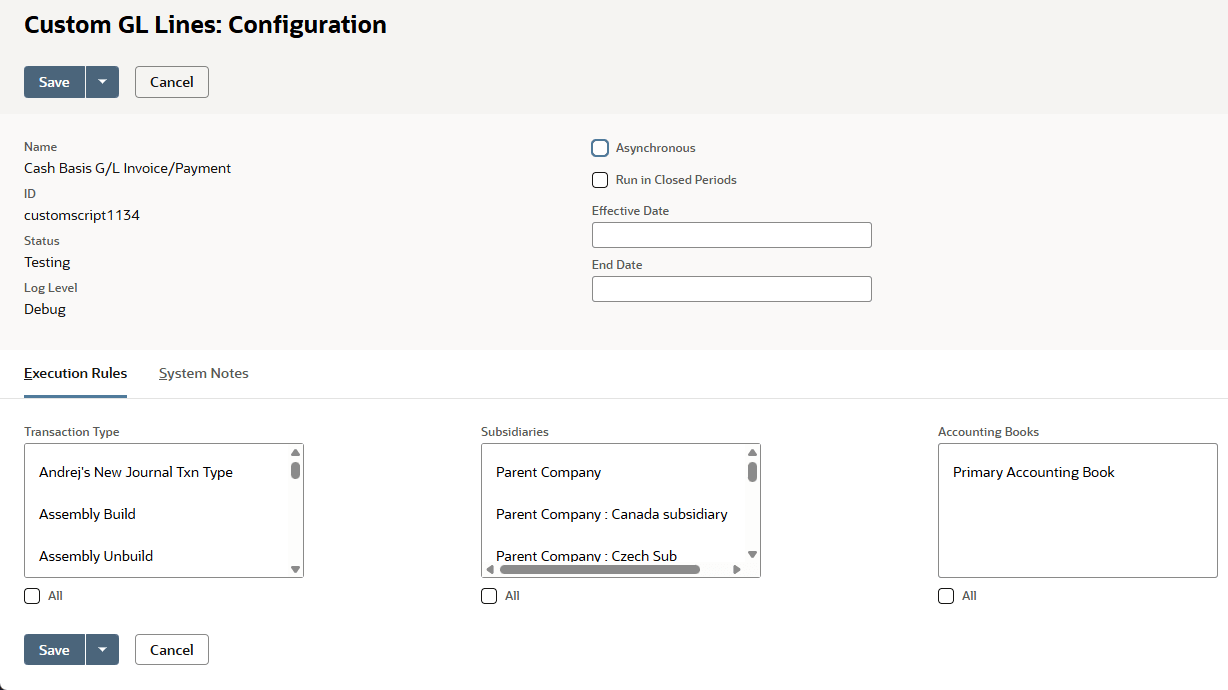This screenshot has height=690, width=1228.
Task: Click the top Cancel button
Action: click(172, 82)
